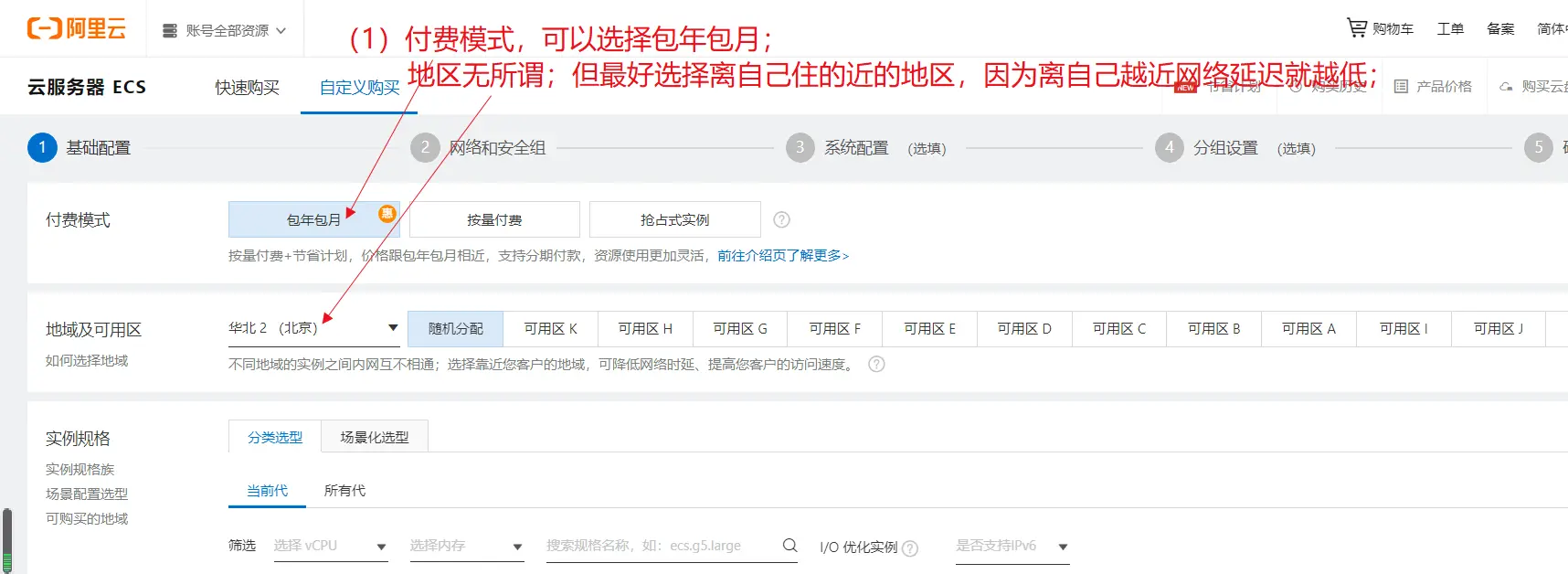Click the 购物车 label
The image size is (1568, 574).
click(1393, 29)
